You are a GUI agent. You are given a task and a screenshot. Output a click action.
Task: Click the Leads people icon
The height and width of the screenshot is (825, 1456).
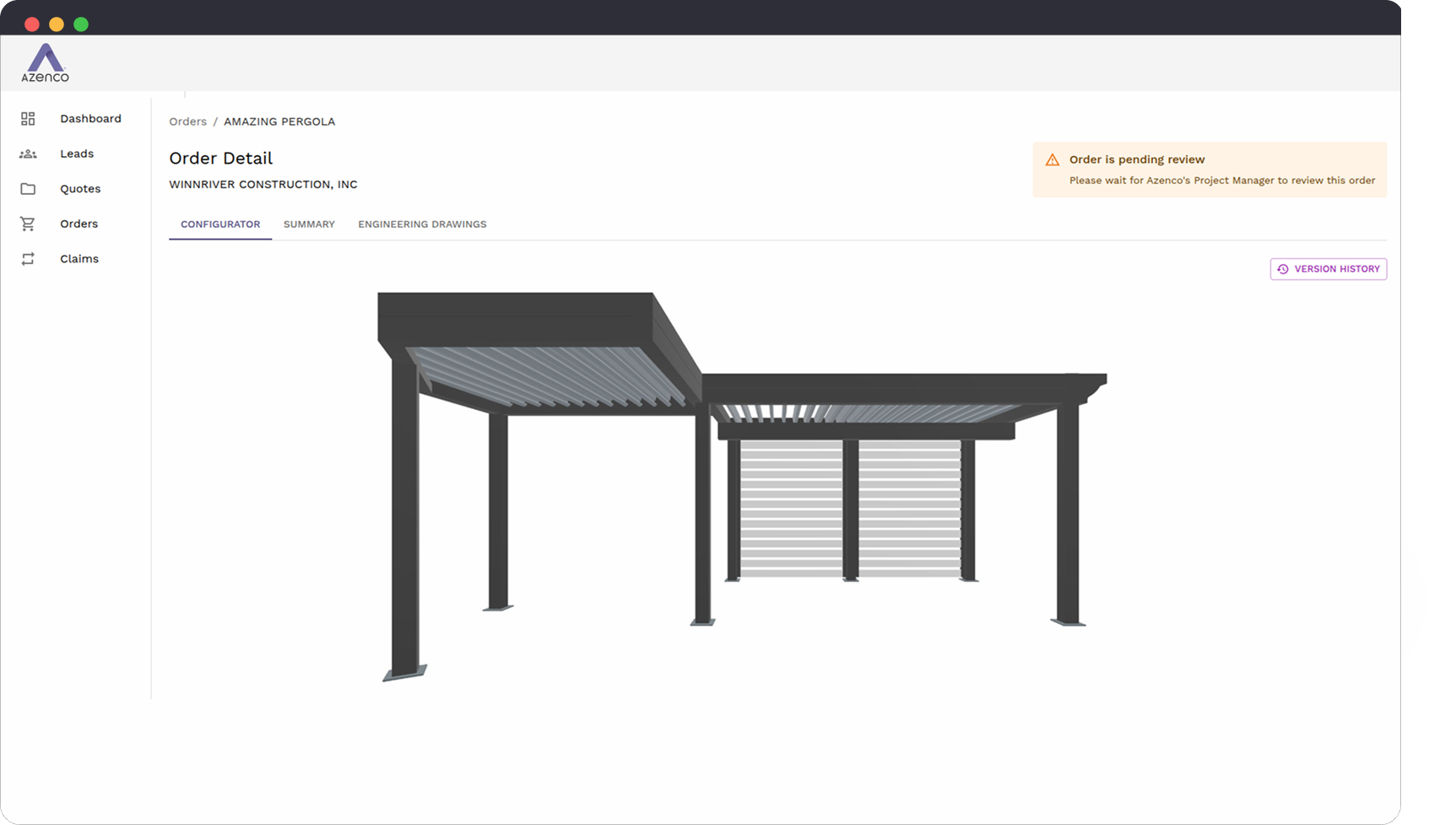tap(28, 154)
